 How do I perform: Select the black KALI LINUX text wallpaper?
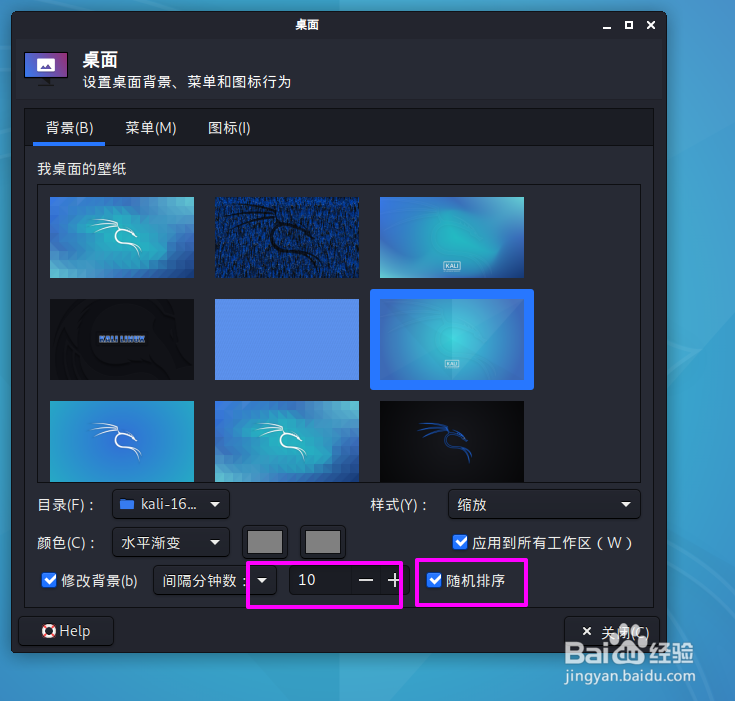tap(122, 339)
